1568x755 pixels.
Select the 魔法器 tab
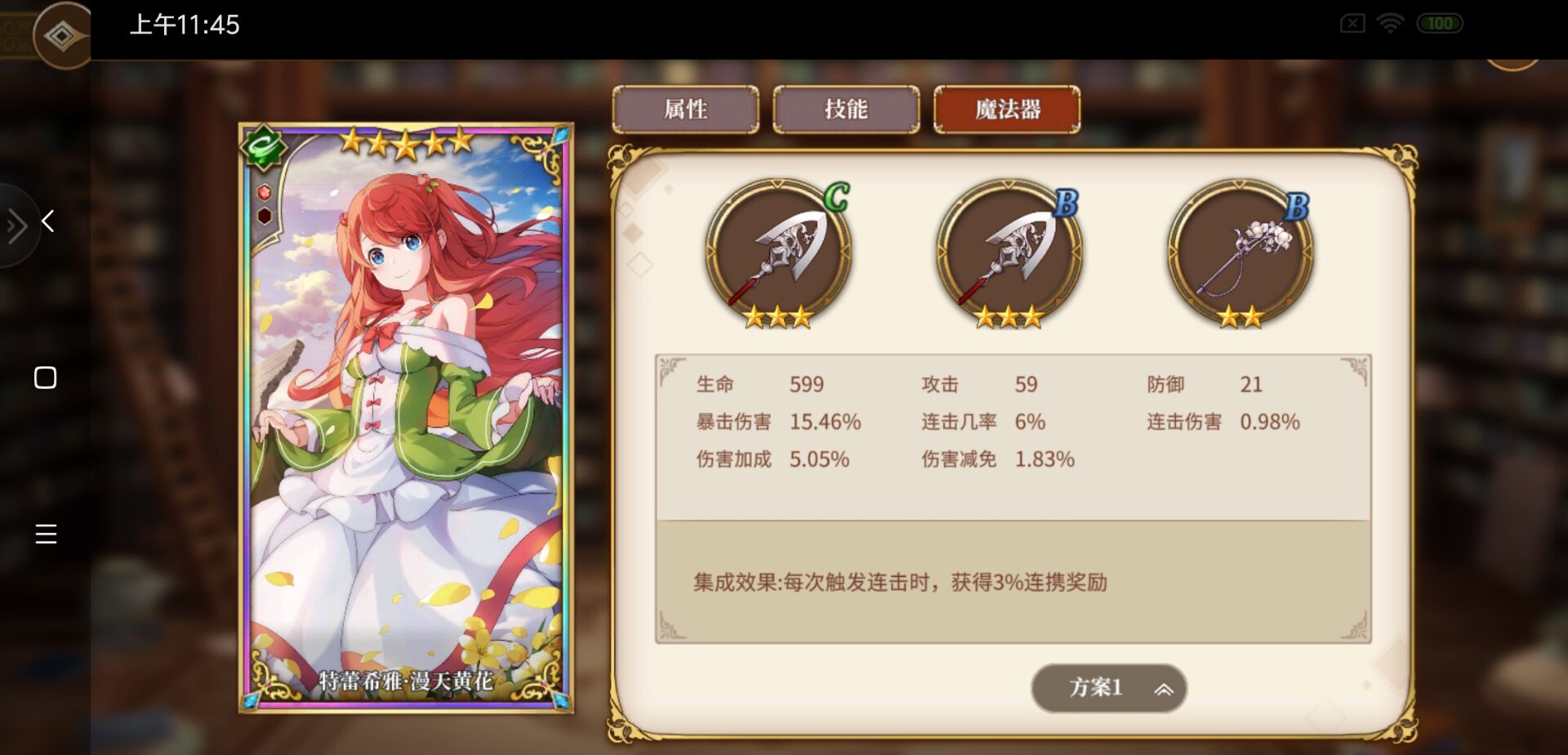1007,109
